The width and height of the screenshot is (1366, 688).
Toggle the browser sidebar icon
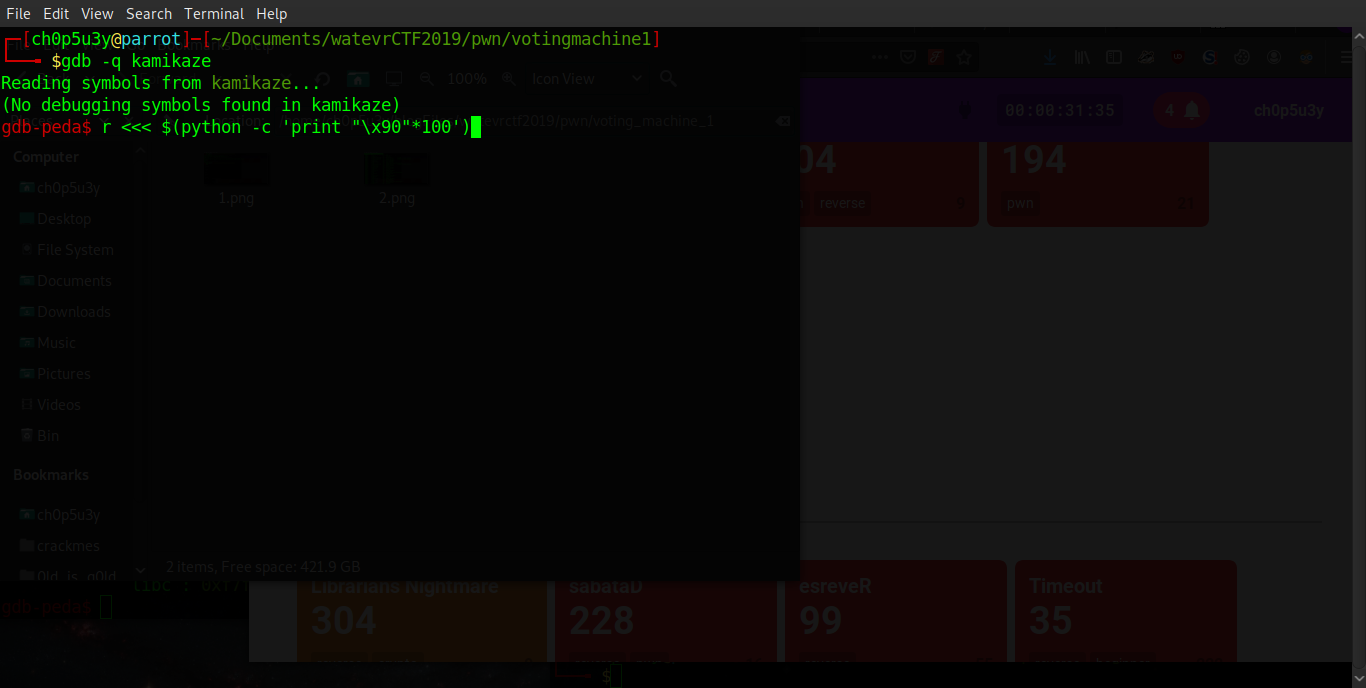[1113, 58]
